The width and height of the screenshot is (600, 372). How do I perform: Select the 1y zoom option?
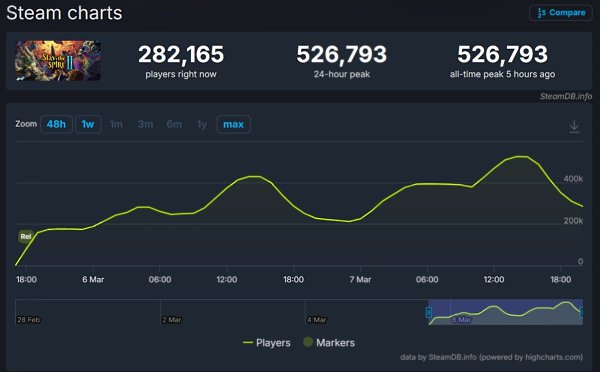pos(202,124)
